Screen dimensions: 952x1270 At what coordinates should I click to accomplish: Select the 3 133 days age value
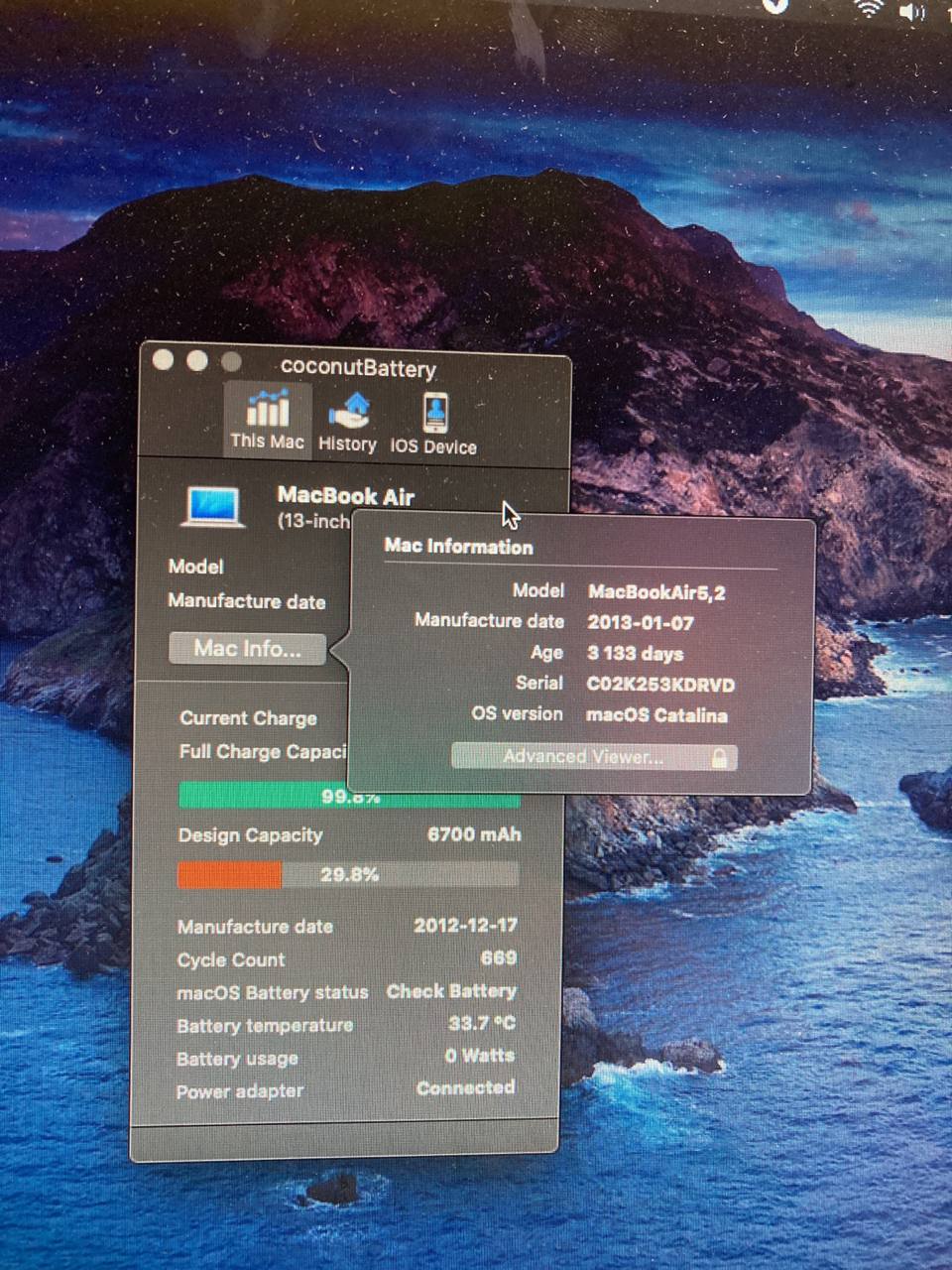pyautogui.click(x=635, y=654)
